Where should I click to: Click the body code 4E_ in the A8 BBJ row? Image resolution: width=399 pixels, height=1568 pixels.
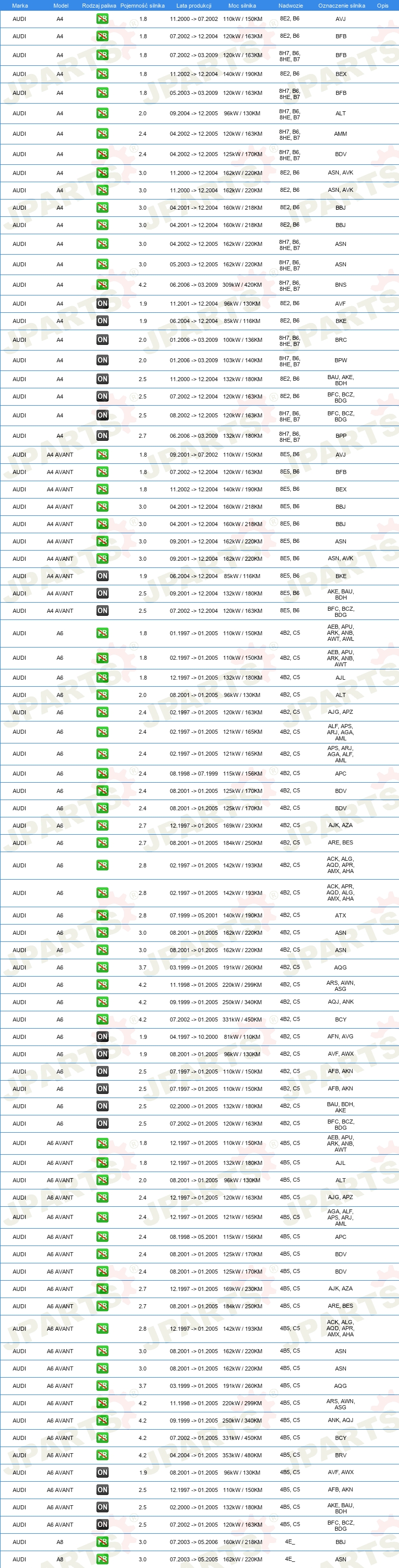(x=289, y=1542)
